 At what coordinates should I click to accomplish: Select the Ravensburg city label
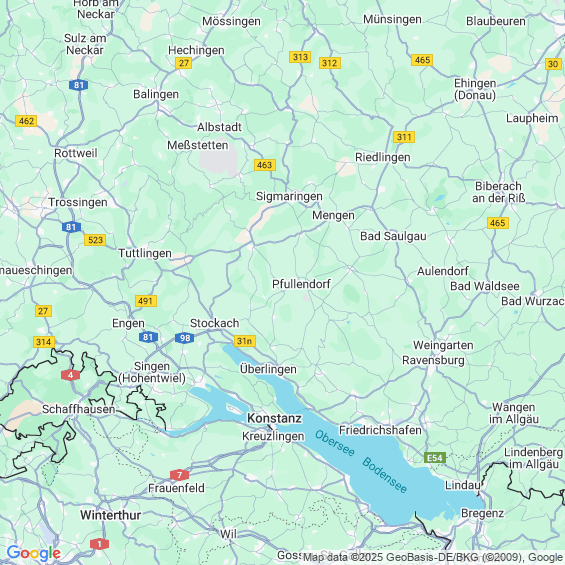point(433,360)
